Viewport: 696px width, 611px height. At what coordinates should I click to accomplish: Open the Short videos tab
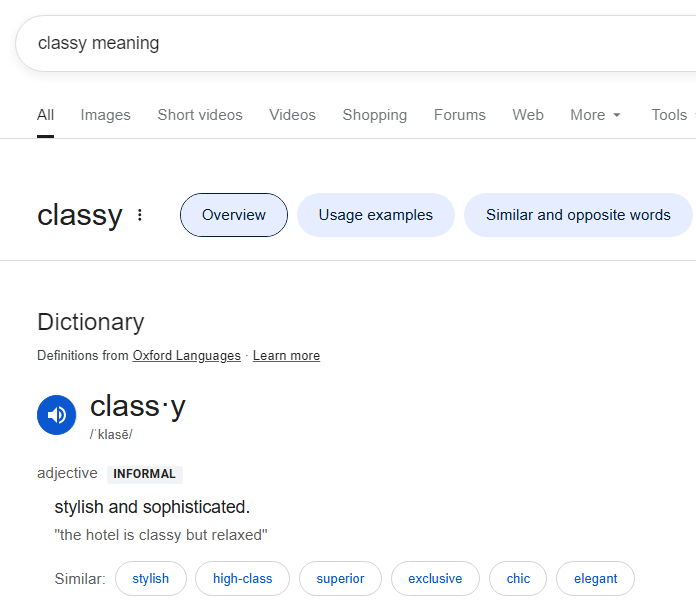coord(200,115)
